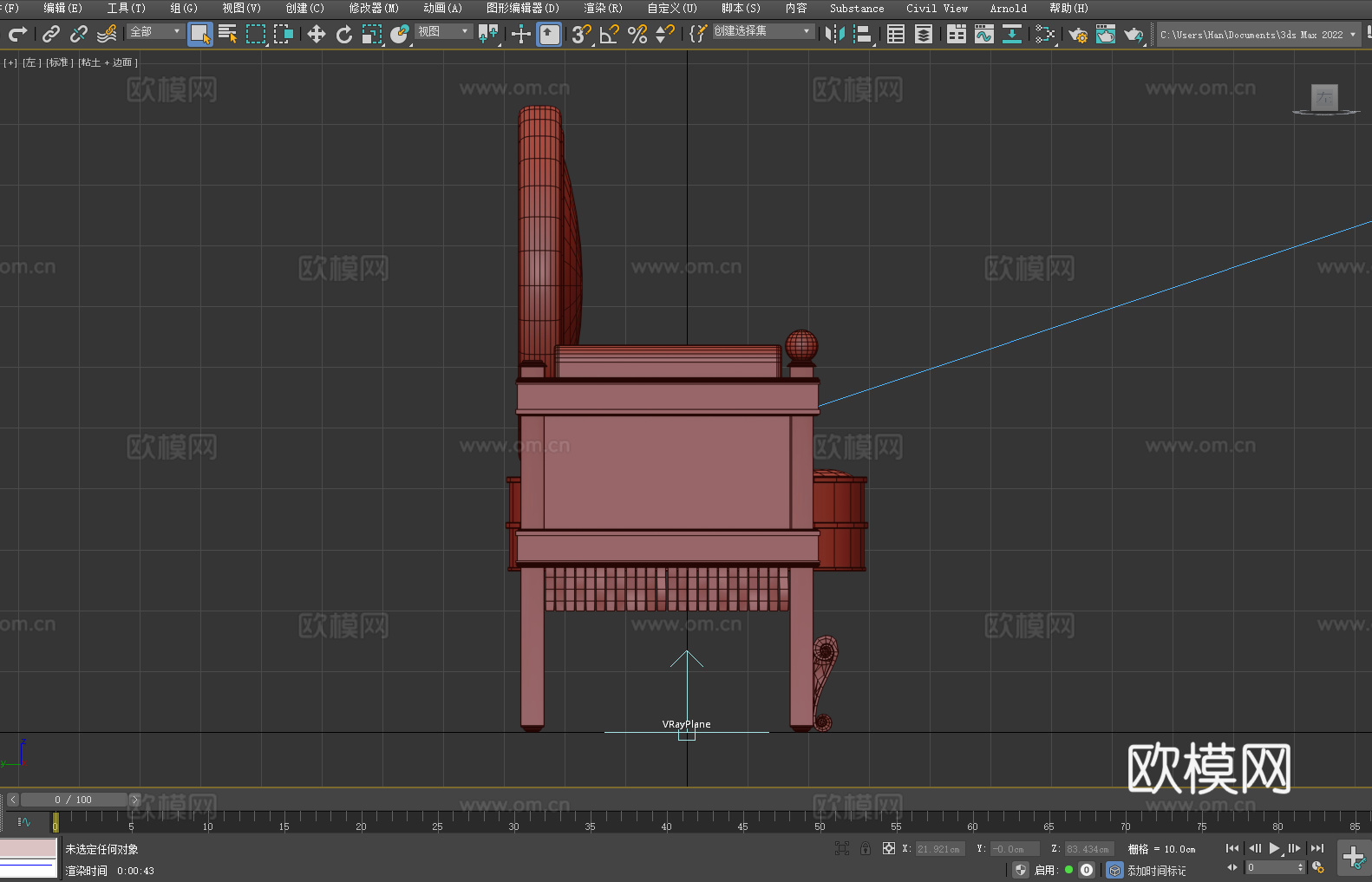Activate the Select Object tool
The image size is (1372, 882).
click(x=200, y=34)
